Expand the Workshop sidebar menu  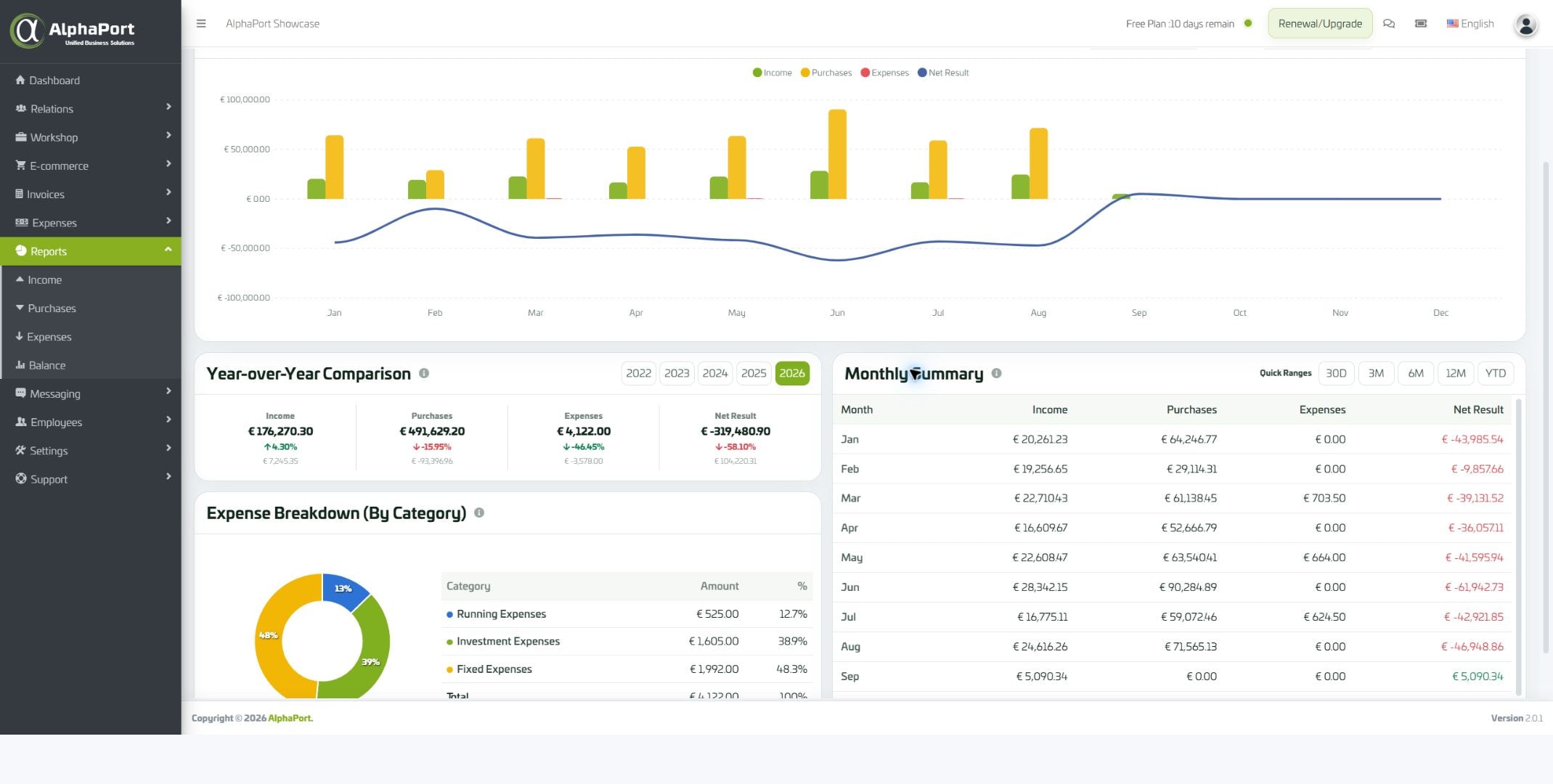[90, 137]
